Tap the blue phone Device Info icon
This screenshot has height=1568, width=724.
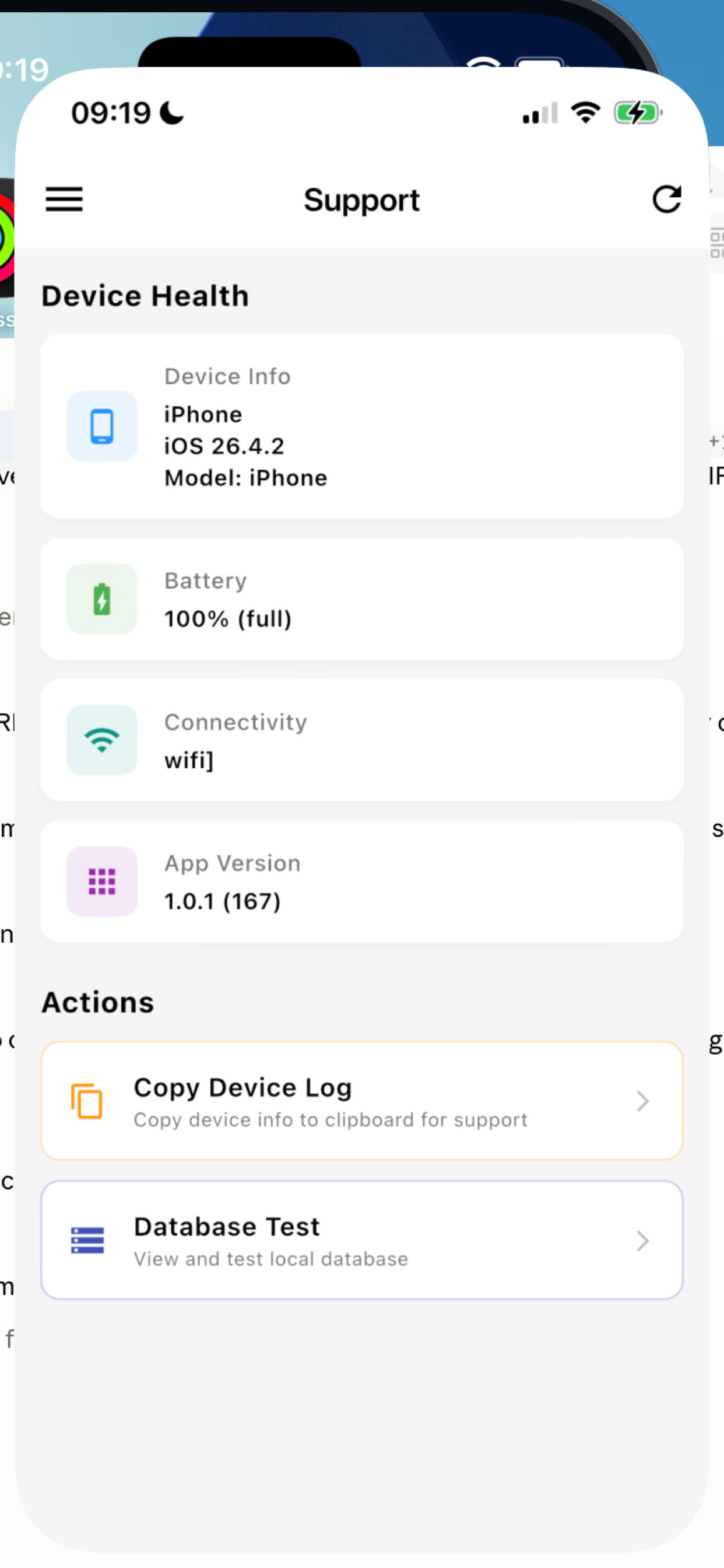click(101, 426)
